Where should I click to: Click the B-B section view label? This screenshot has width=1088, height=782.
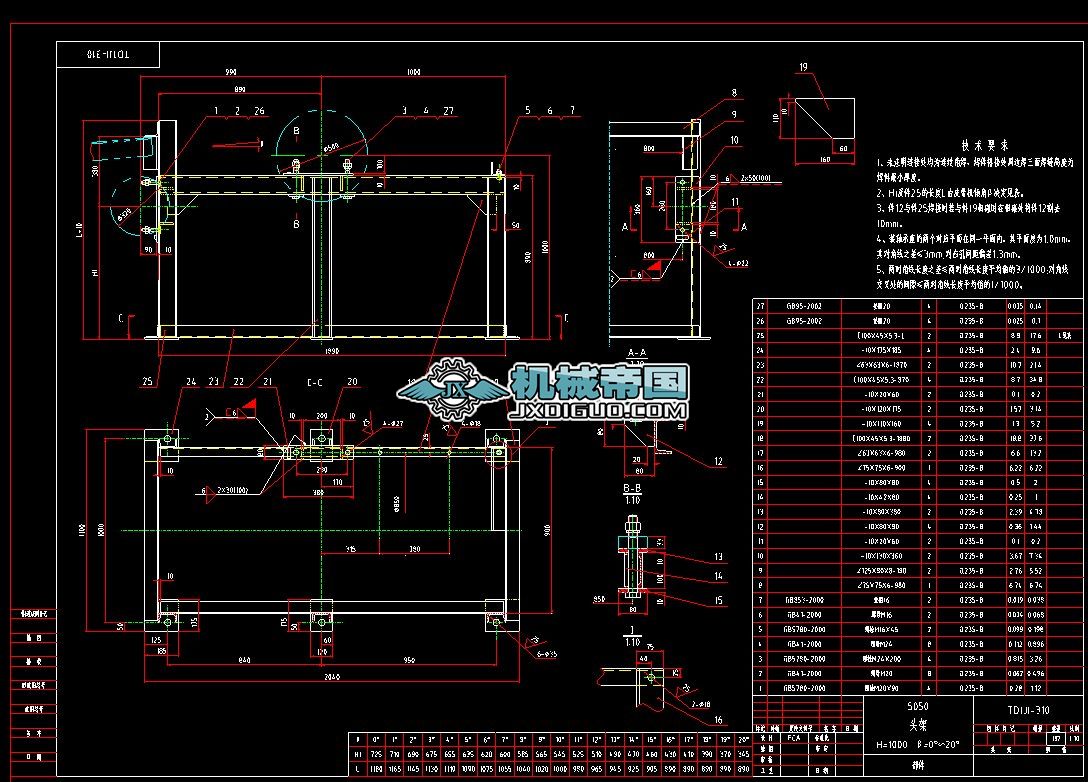pyautogui.click(x=631, y=488)
